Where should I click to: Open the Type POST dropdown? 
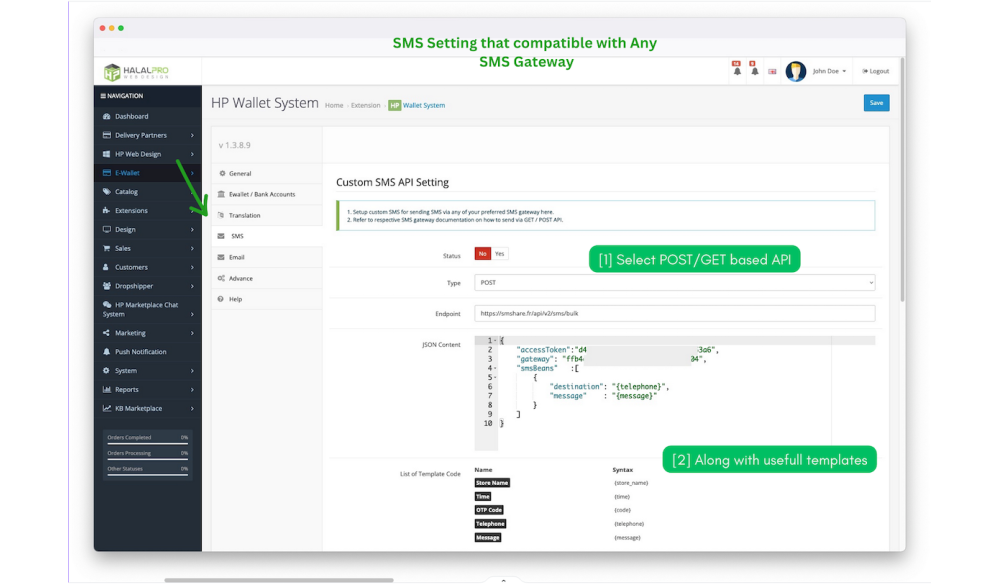(x=674, y=283)
